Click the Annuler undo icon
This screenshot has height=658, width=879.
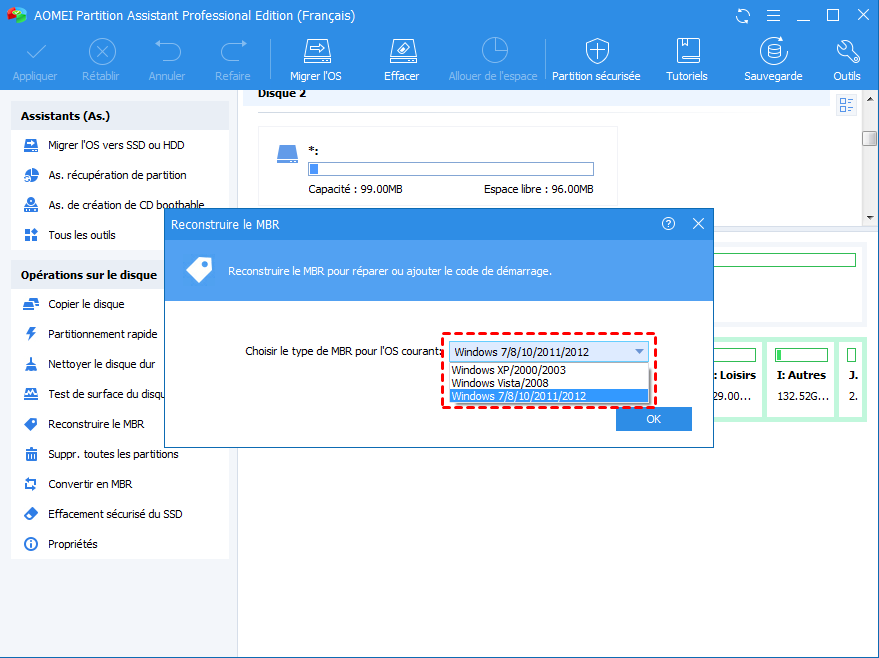[x=168, y=51]
